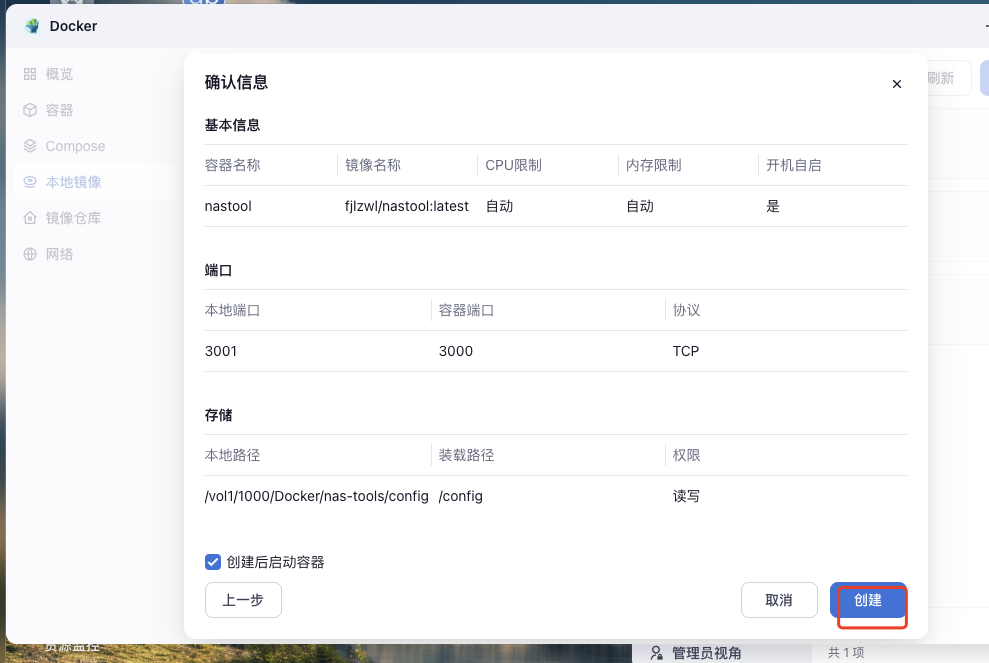Screen dimensions: 989x663
Task: Click the 镜像名称 column header
Action: [x=373, y=165]
